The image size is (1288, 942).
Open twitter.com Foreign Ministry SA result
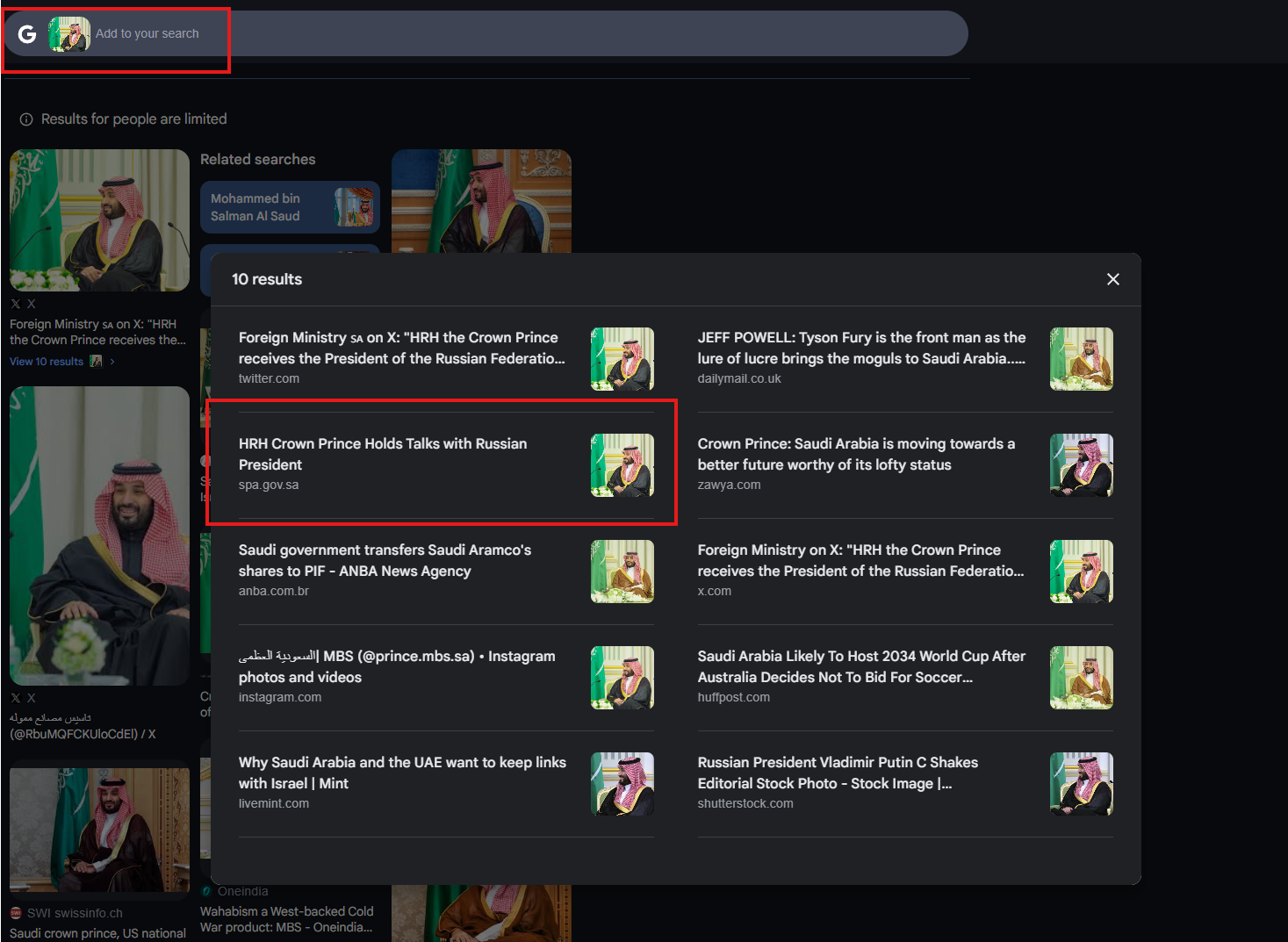click(446, 358)
